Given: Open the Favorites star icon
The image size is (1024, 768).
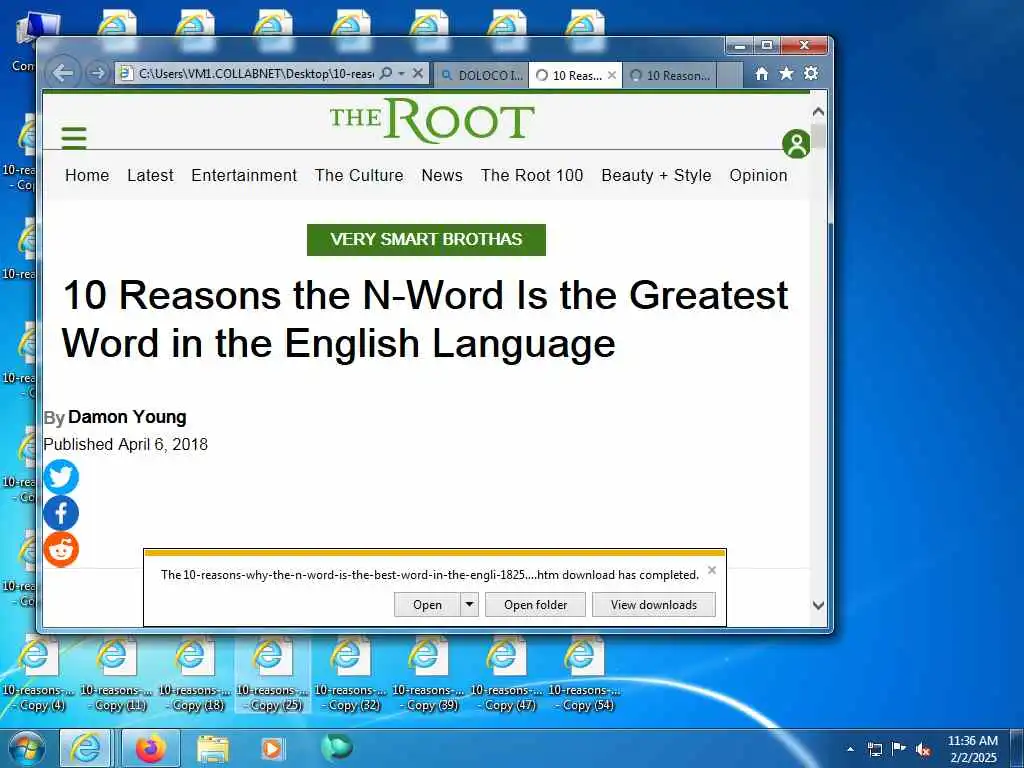Looking at the screenshot, I should click(x=786, y=74).
